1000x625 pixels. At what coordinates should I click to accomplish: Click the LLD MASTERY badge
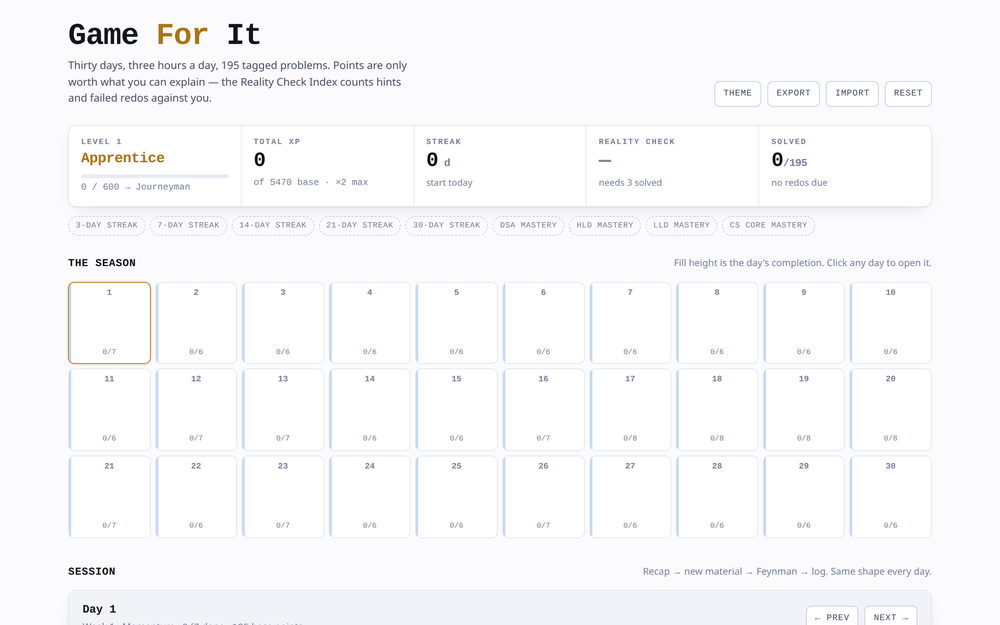[681, 226]
